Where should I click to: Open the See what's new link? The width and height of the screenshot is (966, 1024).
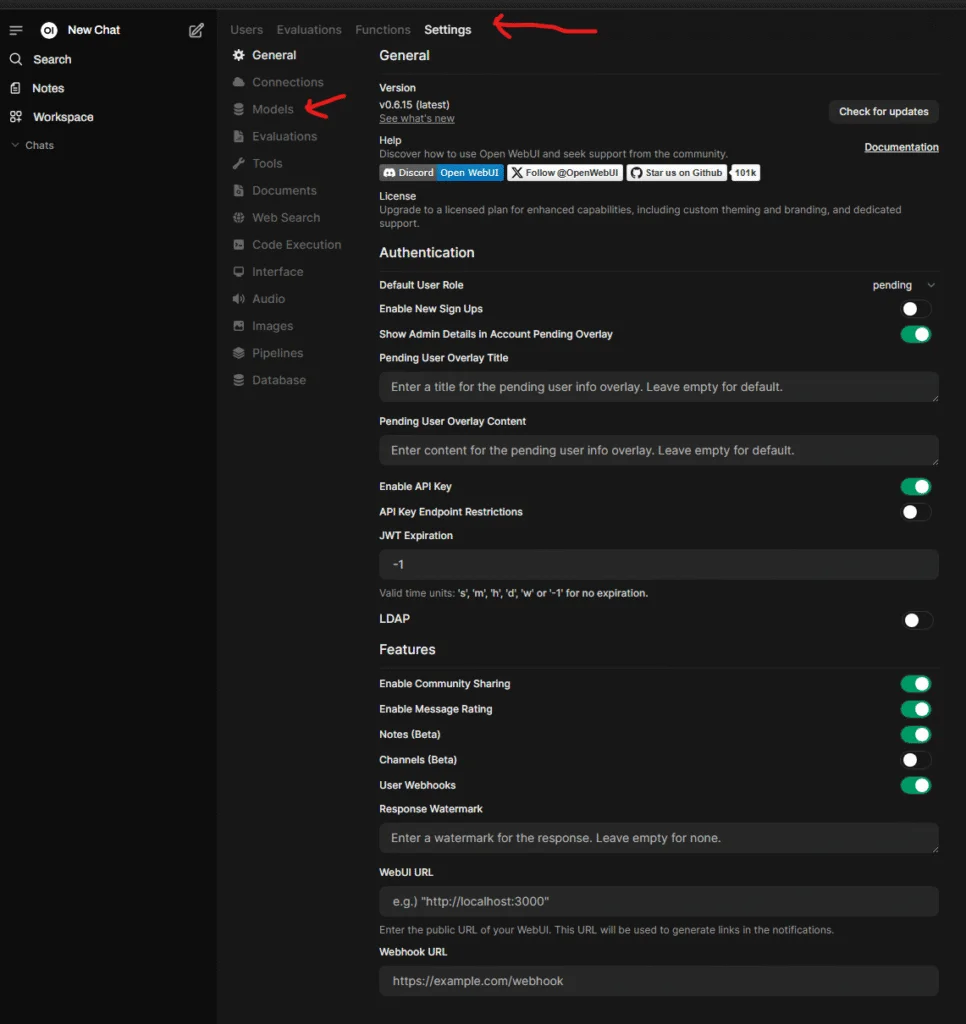(417, 119)
